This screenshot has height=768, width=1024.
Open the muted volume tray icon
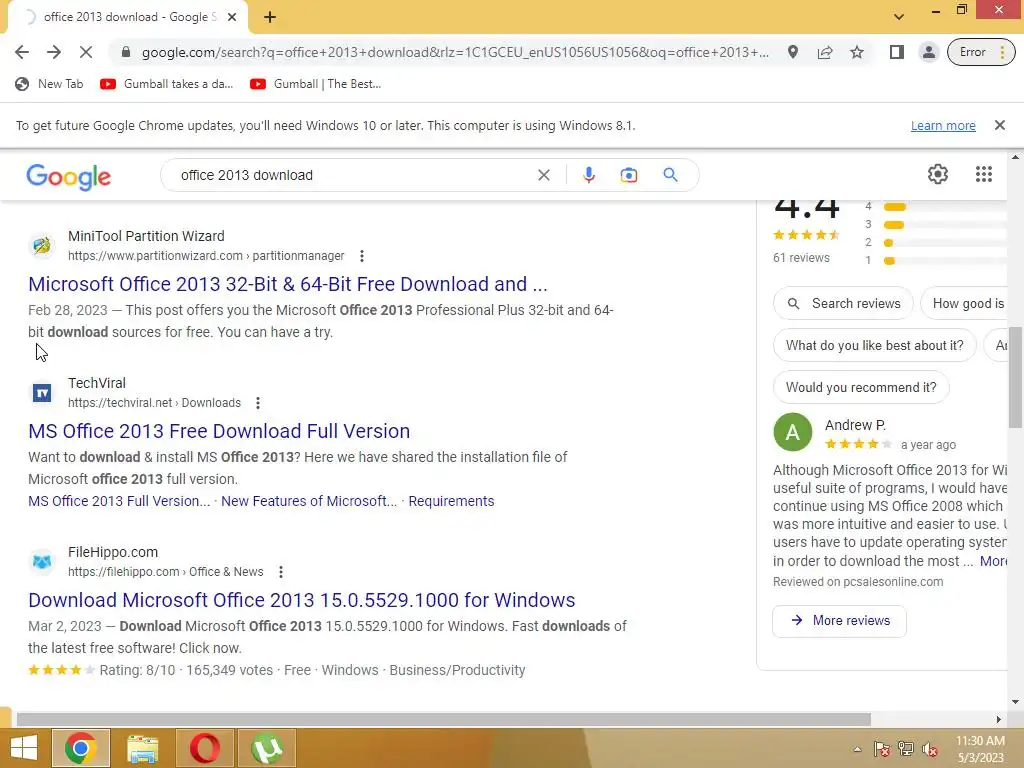(x=930, y=749)
